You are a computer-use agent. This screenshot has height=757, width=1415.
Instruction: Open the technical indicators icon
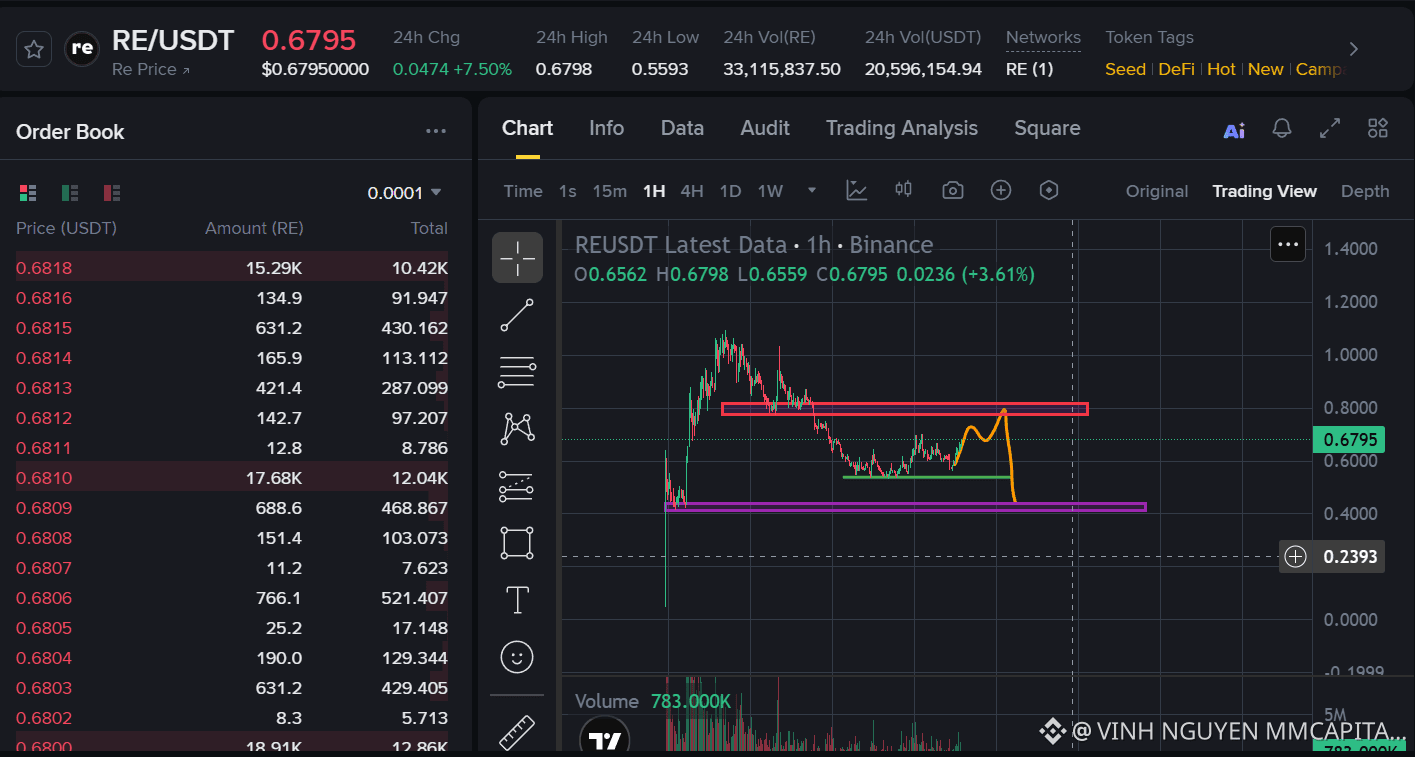coord(856,190)
